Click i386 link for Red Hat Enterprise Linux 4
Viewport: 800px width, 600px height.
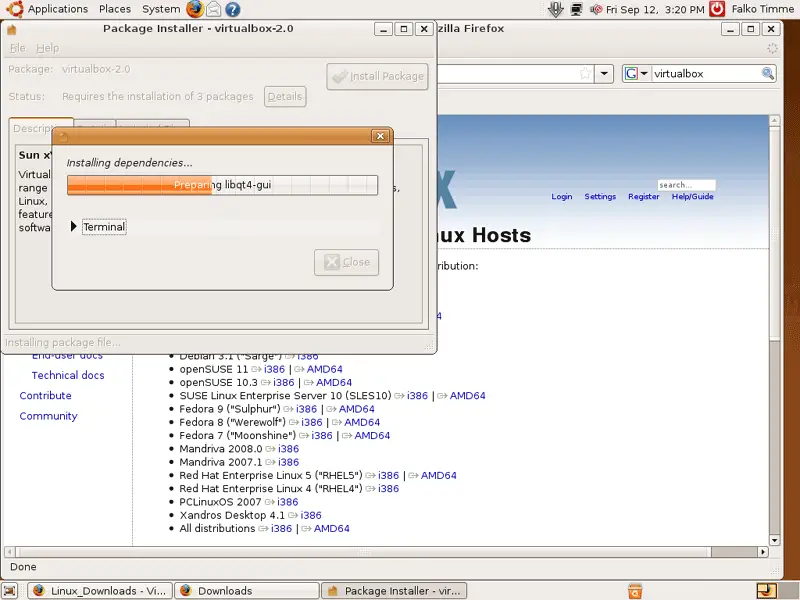point(388,489)
